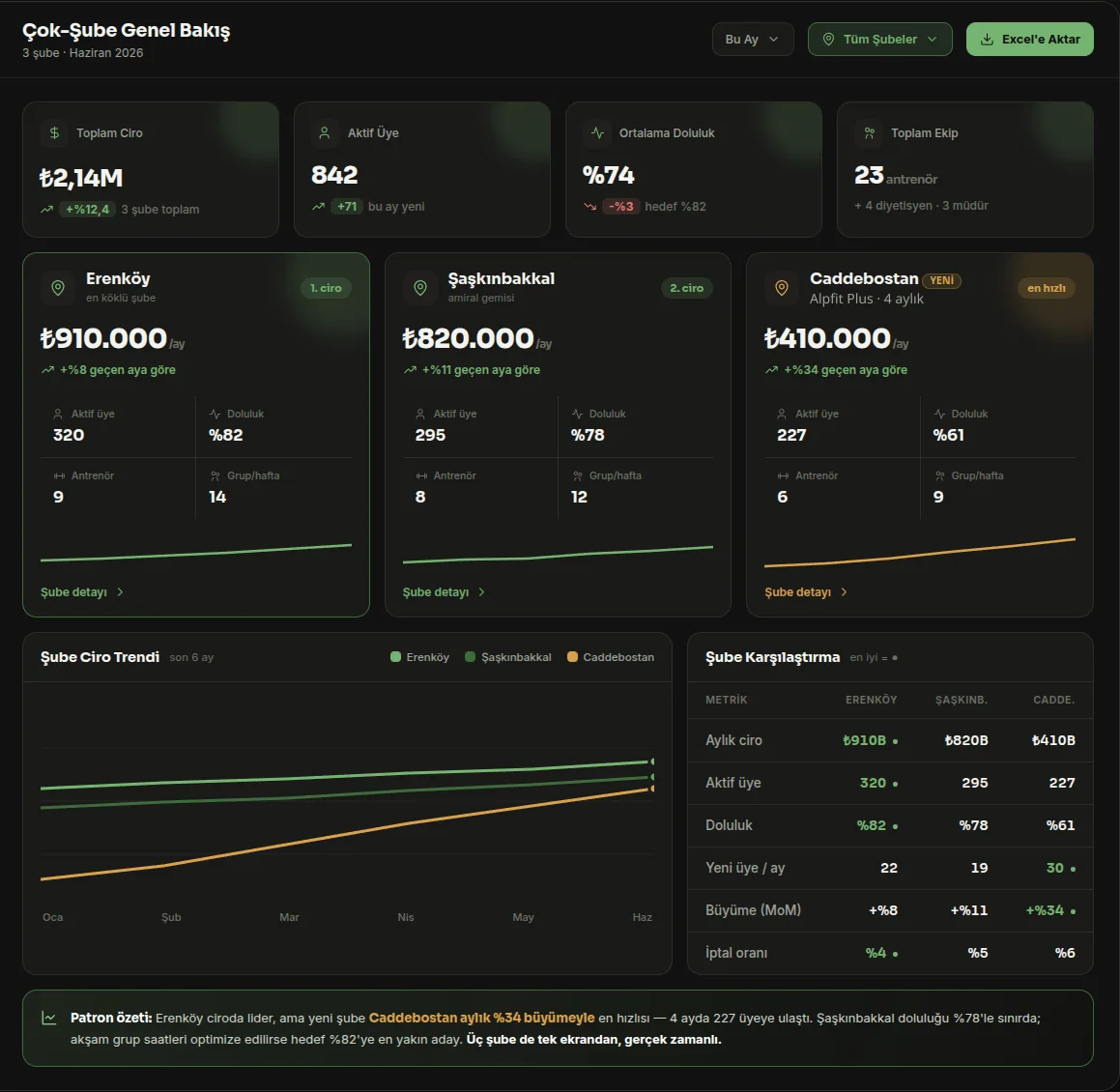Click the Erenköy Aktif üye person icon
This screenshot has height=1092, width=1120.
pos(58,415)
